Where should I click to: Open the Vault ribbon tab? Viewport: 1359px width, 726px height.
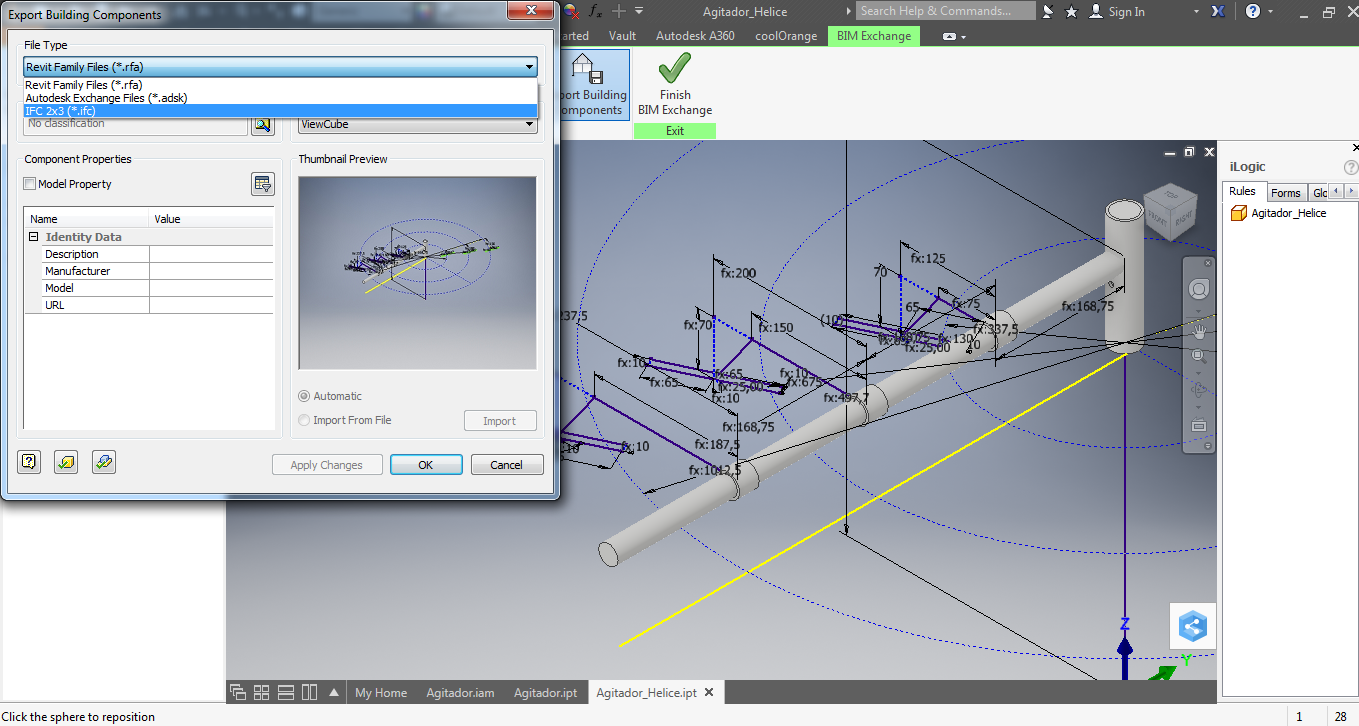[x=622, y=36]
